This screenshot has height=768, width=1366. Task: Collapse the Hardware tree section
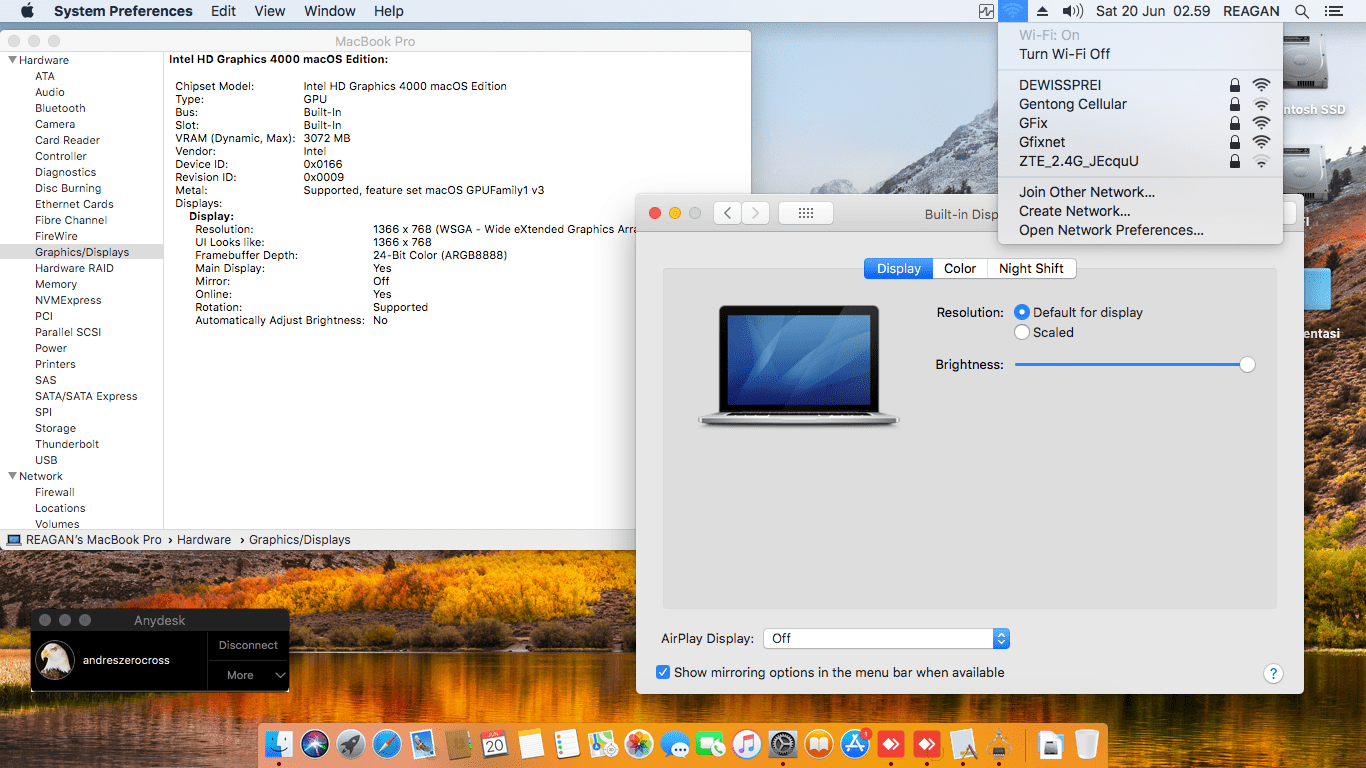coord(12,60)
